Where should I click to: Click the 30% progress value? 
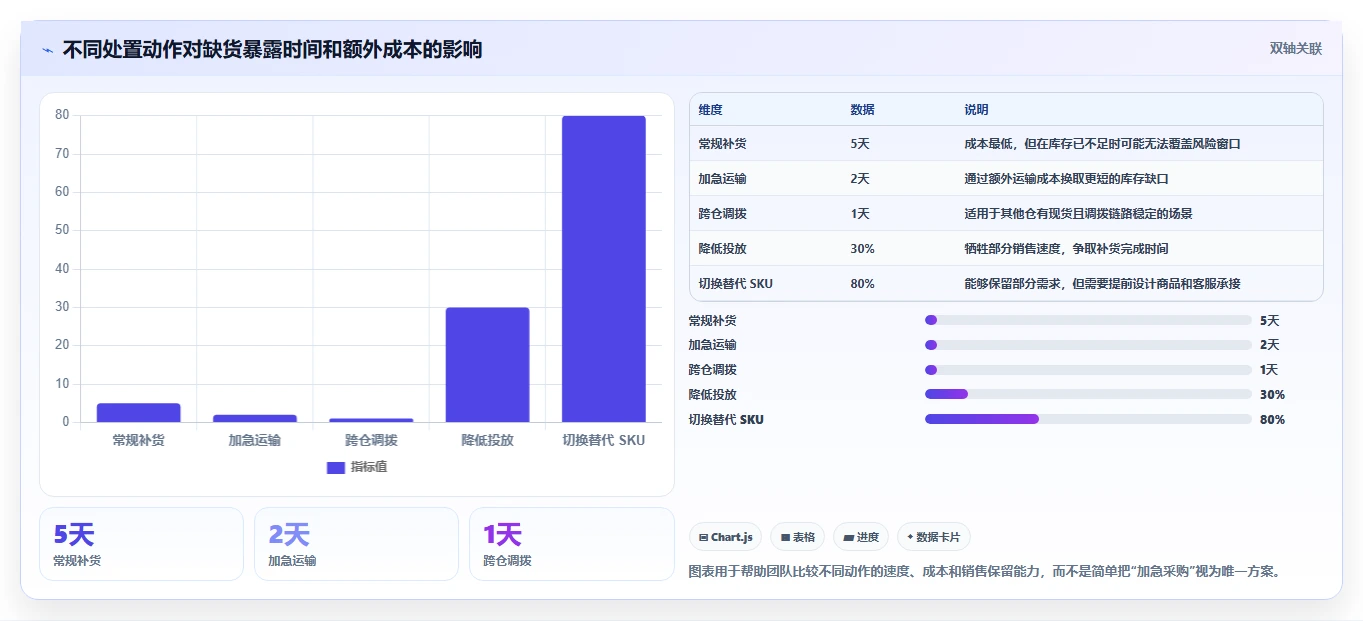pos(1273,395)
